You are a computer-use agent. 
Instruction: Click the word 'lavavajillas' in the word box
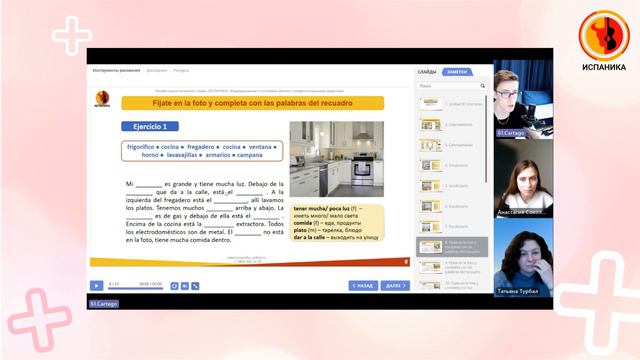pos(182,155)
